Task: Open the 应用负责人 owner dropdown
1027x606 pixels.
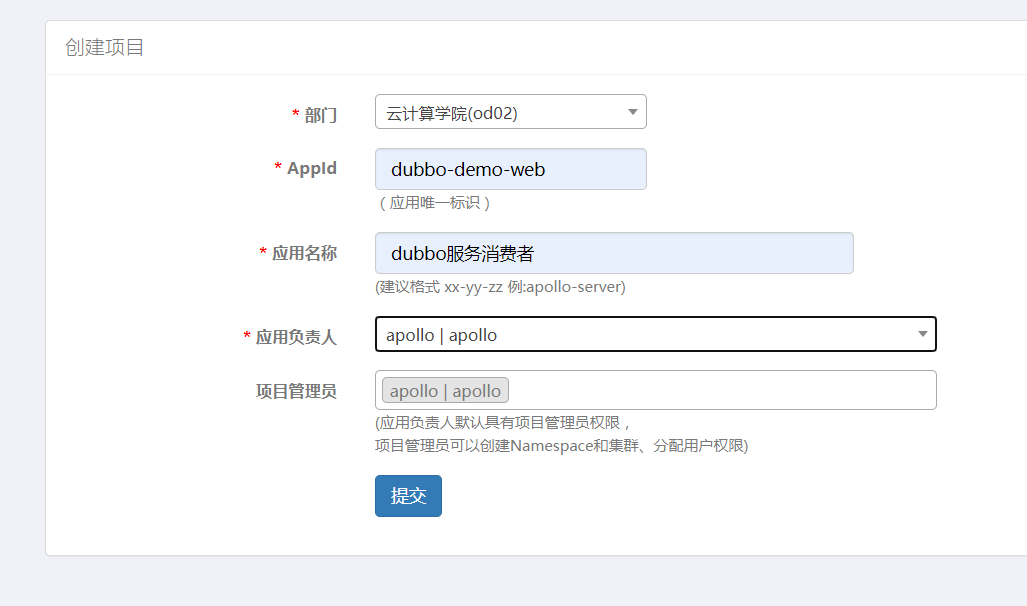Action: [656, 334]
